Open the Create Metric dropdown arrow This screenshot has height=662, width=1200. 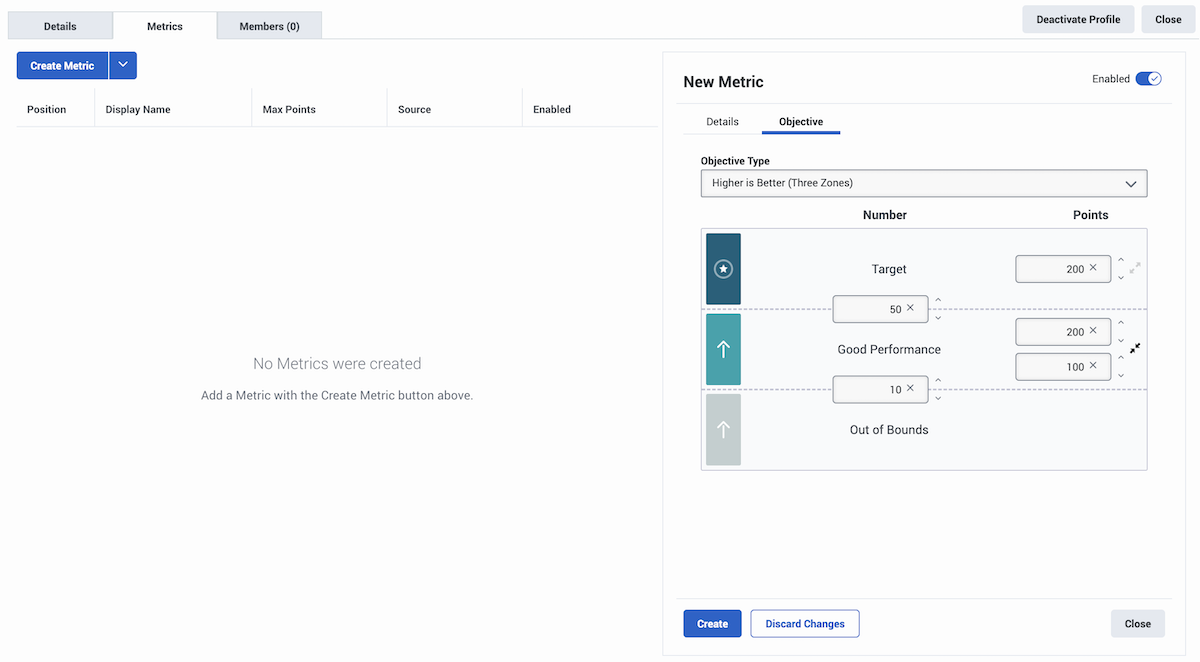coord(122,65)
